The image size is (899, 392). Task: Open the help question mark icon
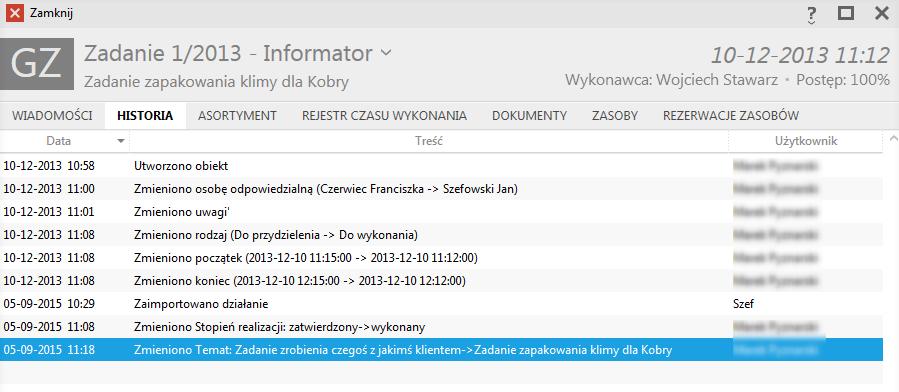coord(811,15)
